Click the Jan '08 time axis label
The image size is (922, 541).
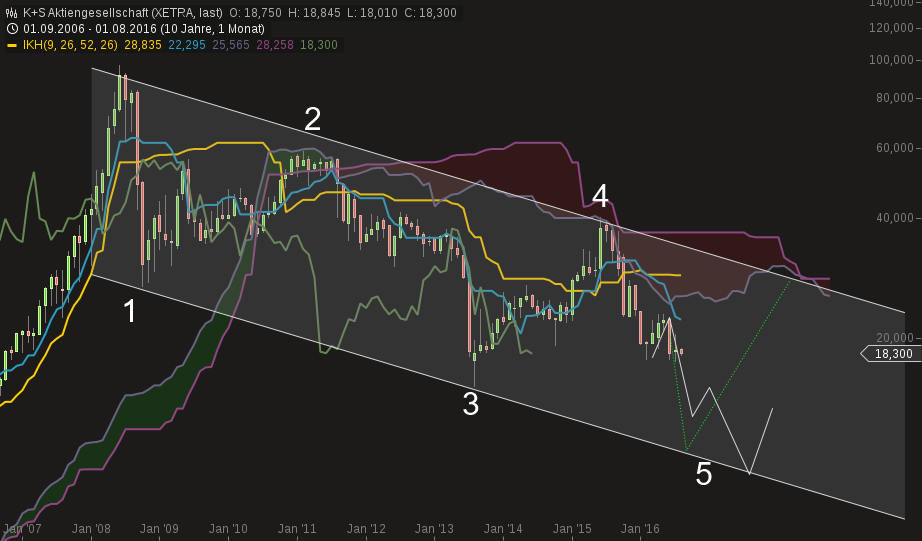coord(91,529)
